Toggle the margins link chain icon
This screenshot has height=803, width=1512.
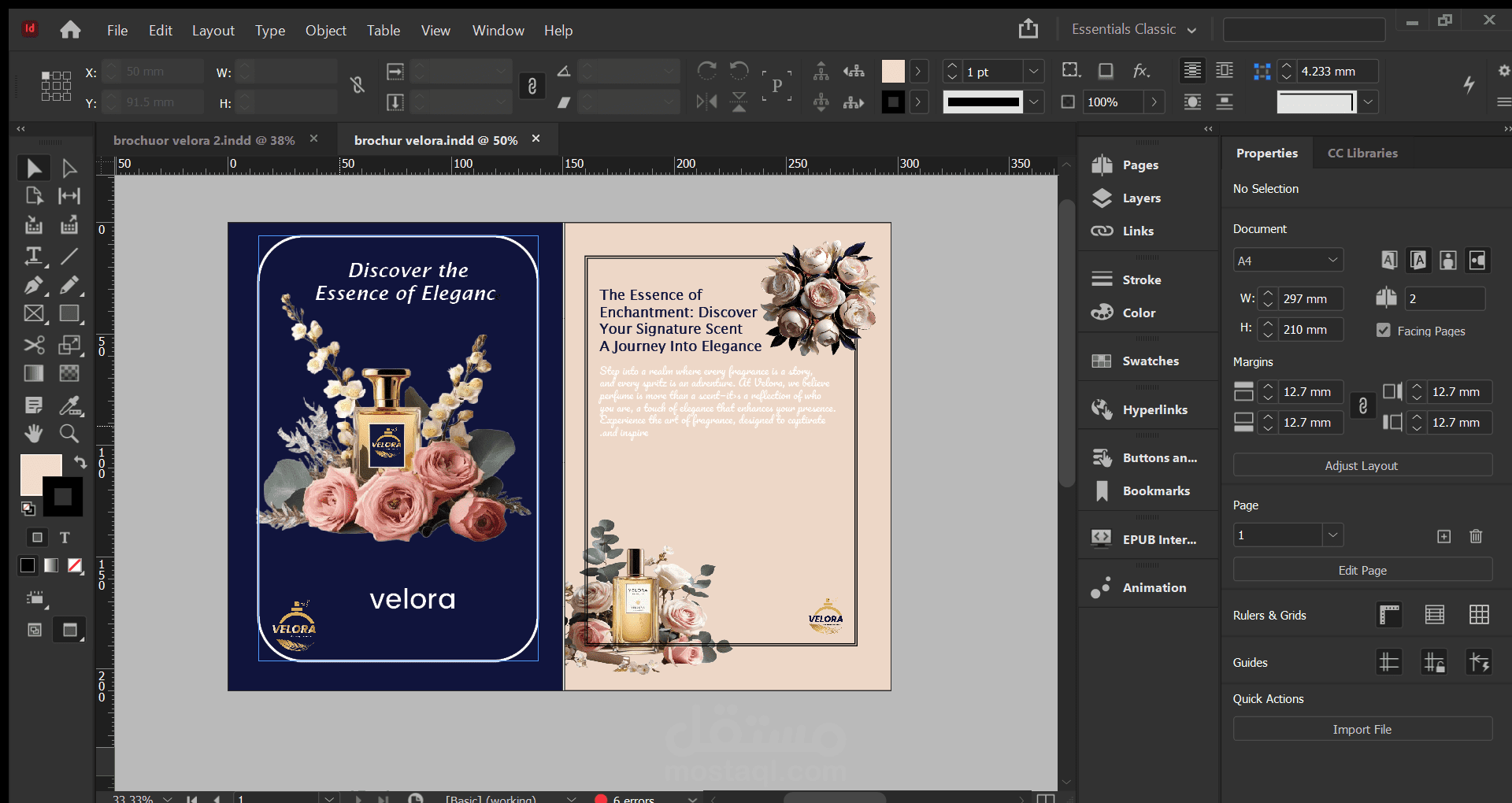[1363, 407]
